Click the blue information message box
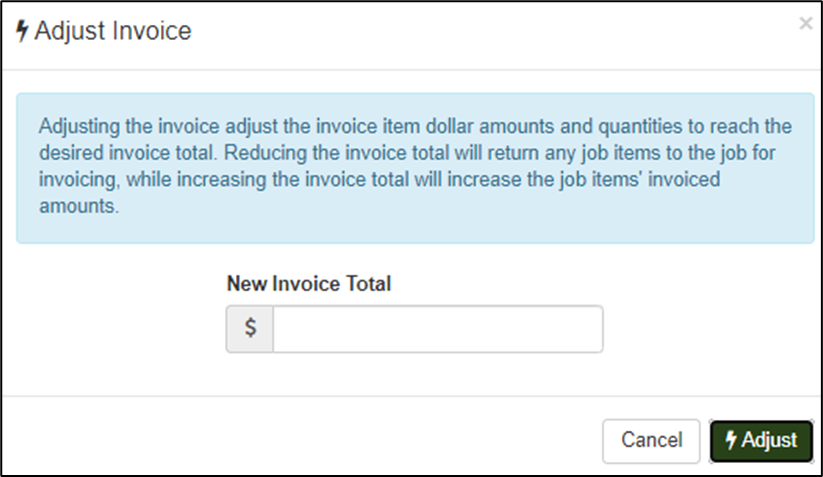 (415, 168)
